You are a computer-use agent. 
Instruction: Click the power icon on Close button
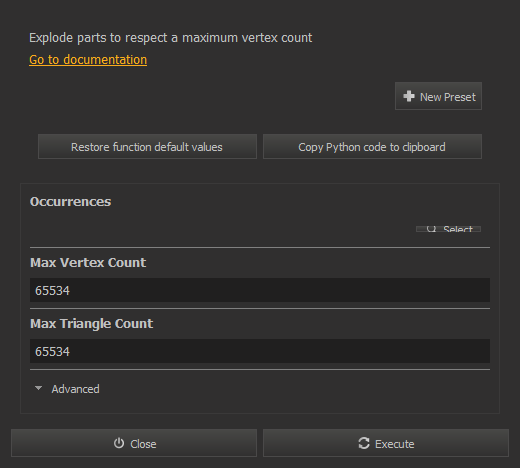pyautogui.click(x=119, y=443)
